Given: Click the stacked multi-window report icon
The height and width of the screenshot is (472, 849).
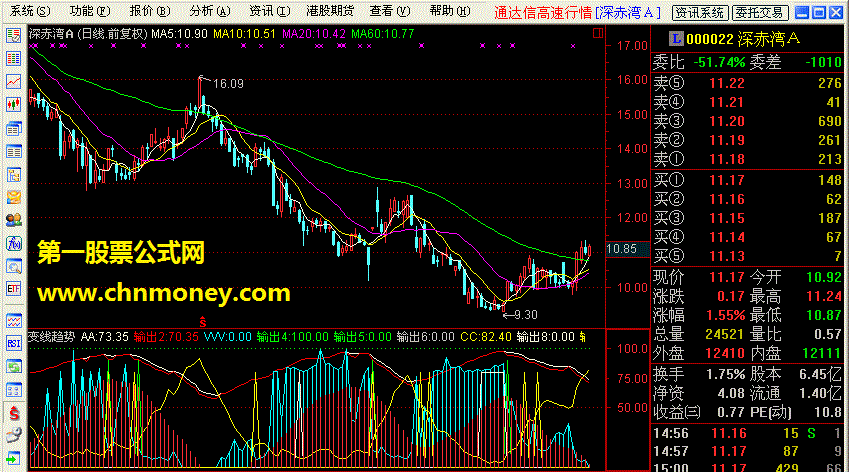Looking at the screenshot, I should point(14,129).
